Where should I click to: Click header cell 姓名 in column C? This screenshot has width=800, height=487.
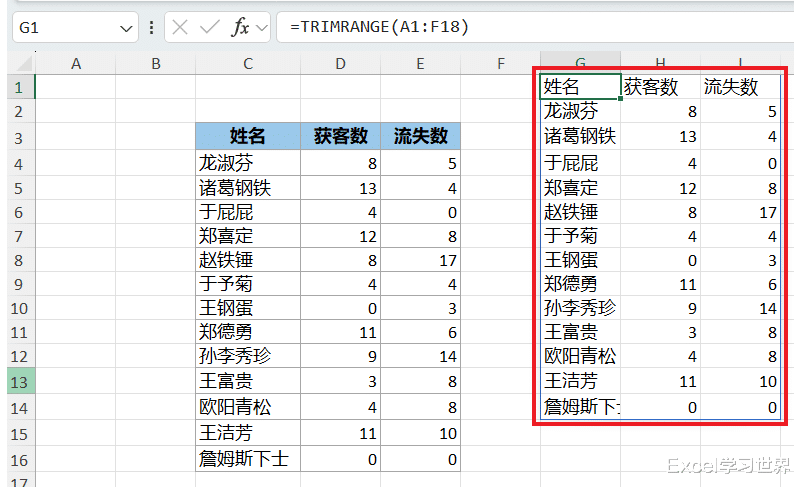[x=248, y=136]
